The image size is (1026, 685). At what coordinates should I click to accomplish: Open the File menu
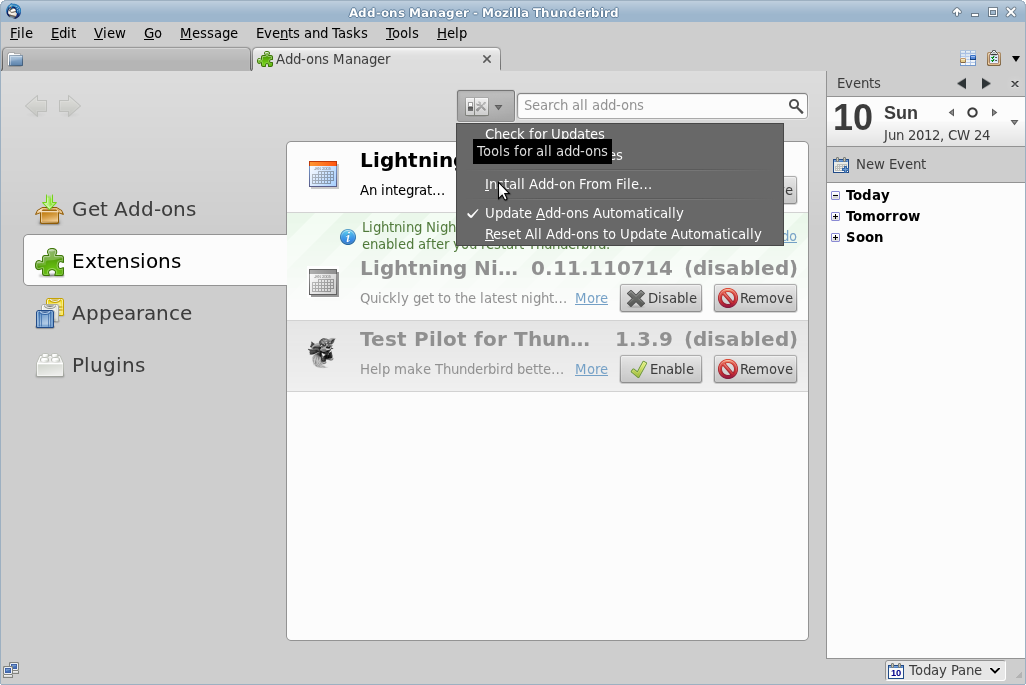click(x=21, y=33)
